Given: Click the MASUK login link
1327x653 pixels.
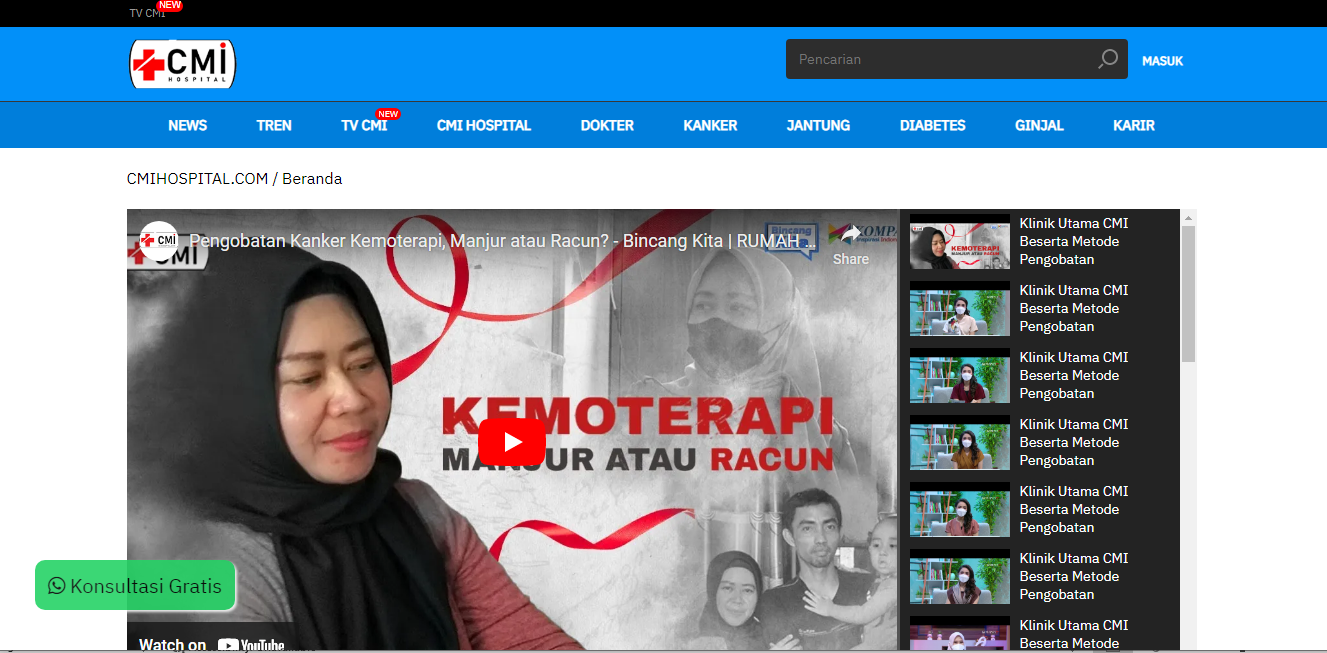Looking at the screenshot, I should (x=1162, y=60).
